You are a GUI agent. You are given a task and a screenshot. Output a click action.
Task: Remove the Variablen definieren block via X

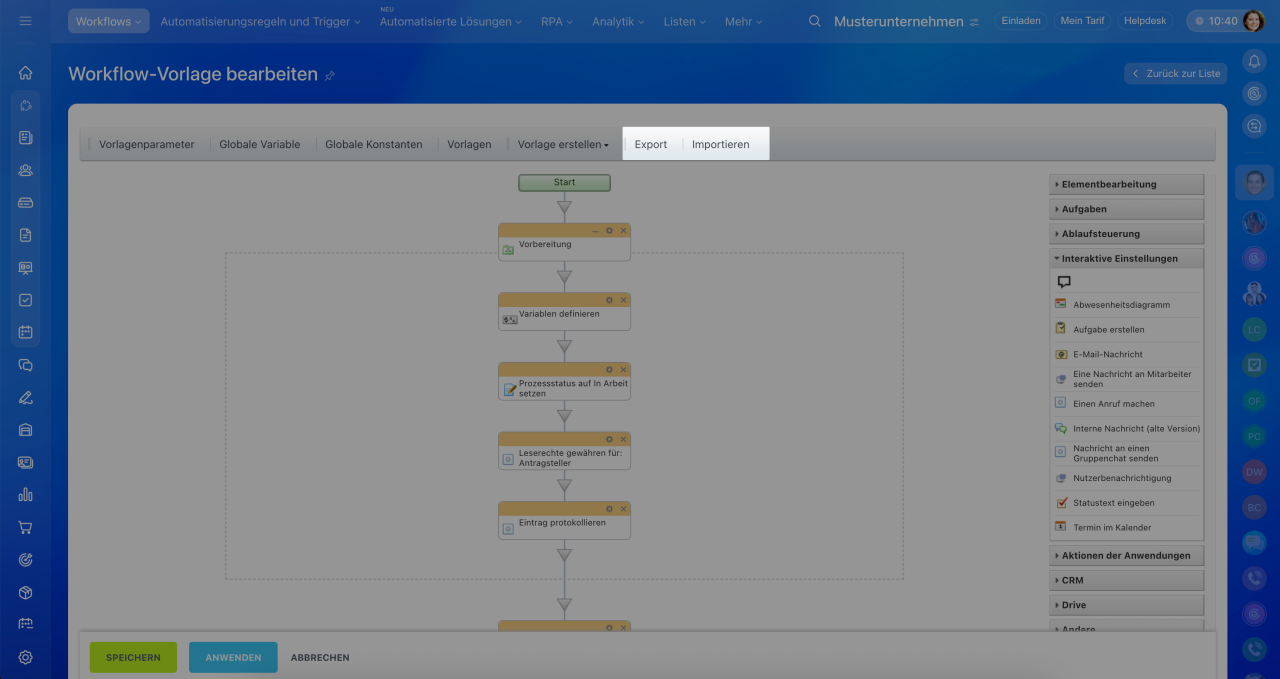pos(623,300)
